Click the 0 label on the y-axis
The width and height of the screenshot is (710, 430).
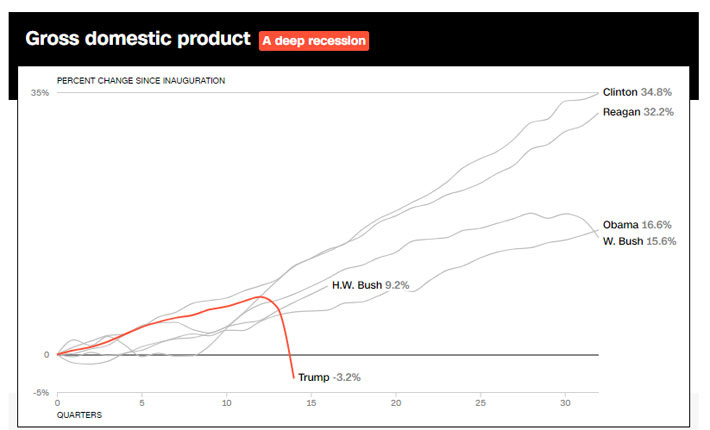pos(46,354)
